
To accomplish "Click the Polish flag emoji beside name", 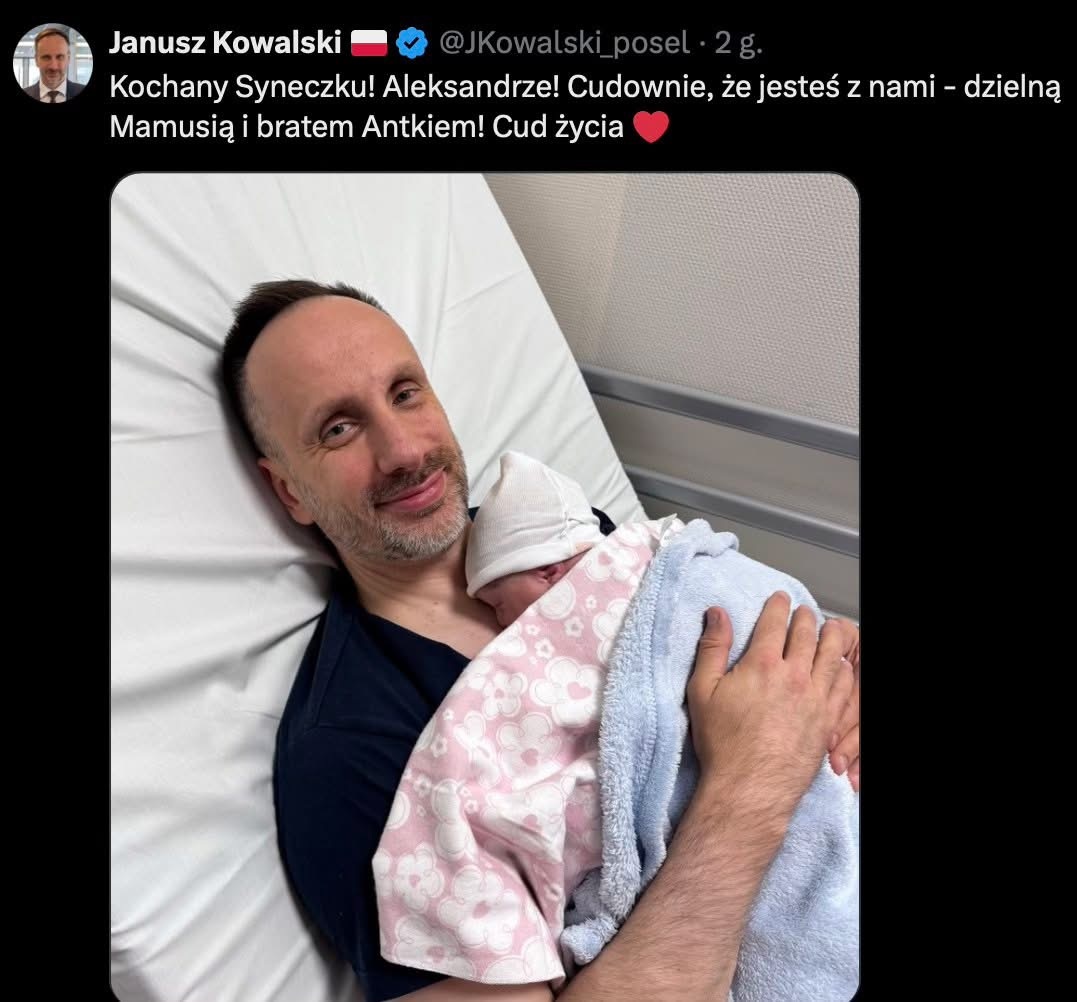I will 369,43.
